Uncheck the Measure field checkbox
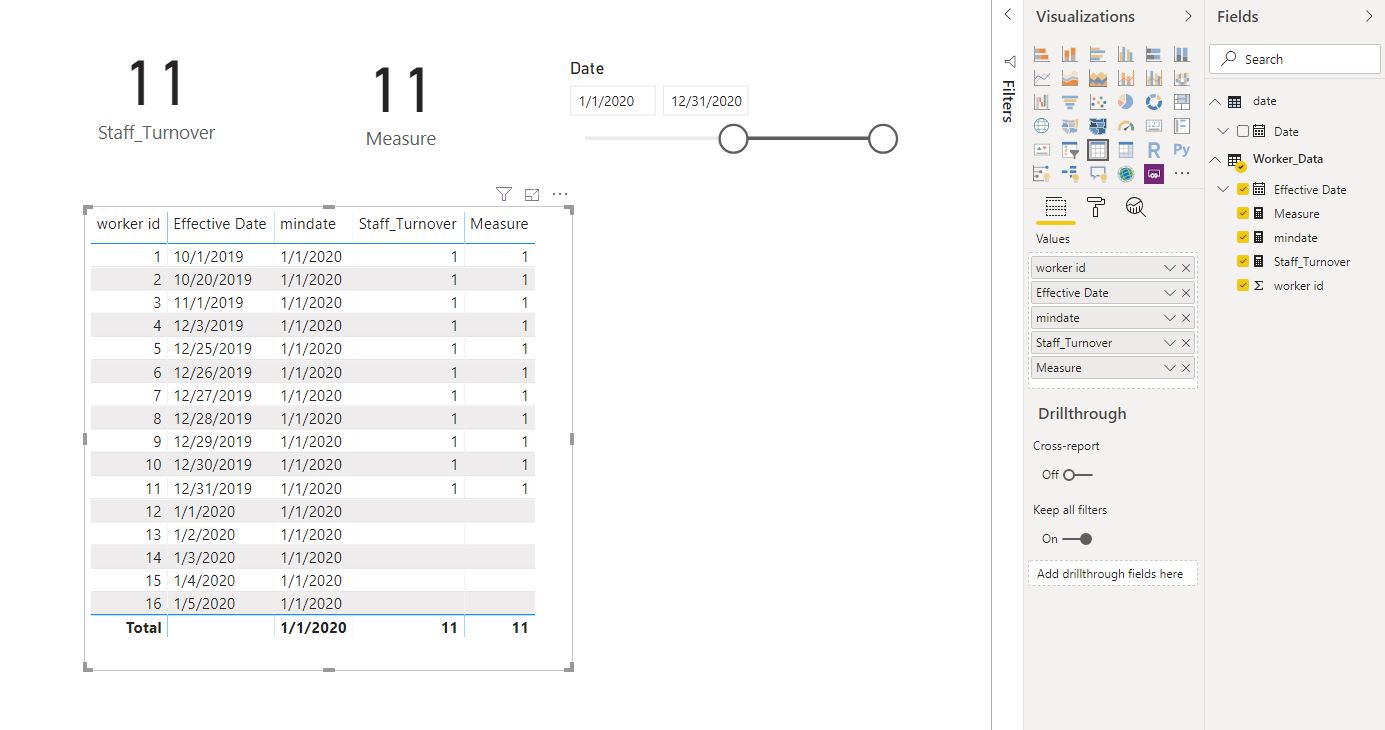The height and width of the screenshot is (730, 1385). point(1243,213)
